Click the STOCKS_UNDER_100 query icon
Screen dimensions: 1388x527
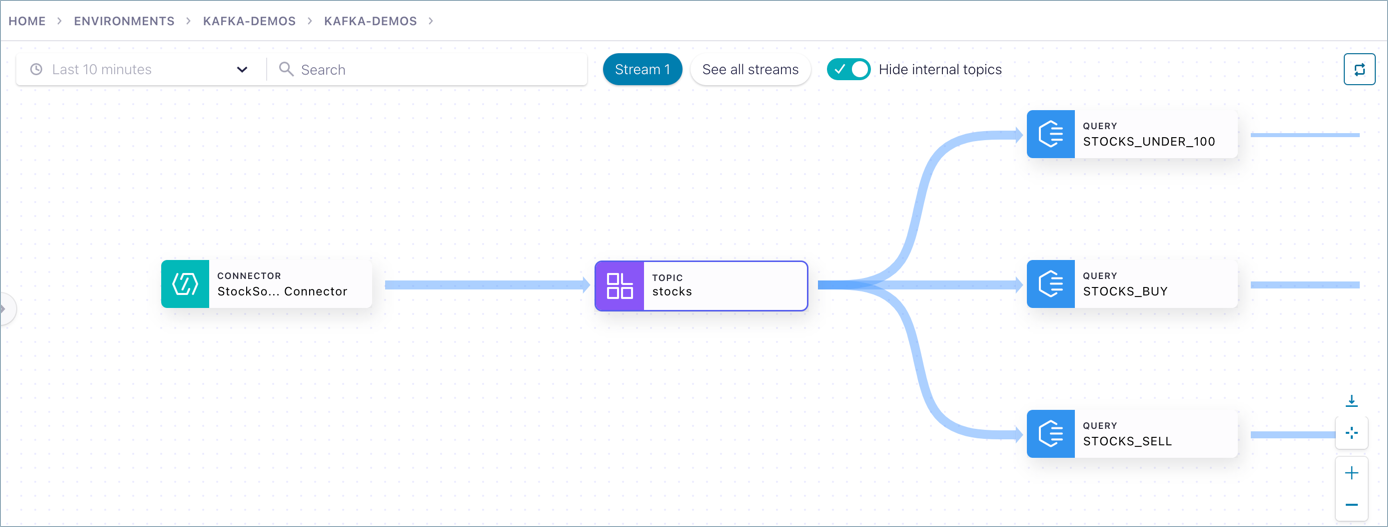(1051, 134)
